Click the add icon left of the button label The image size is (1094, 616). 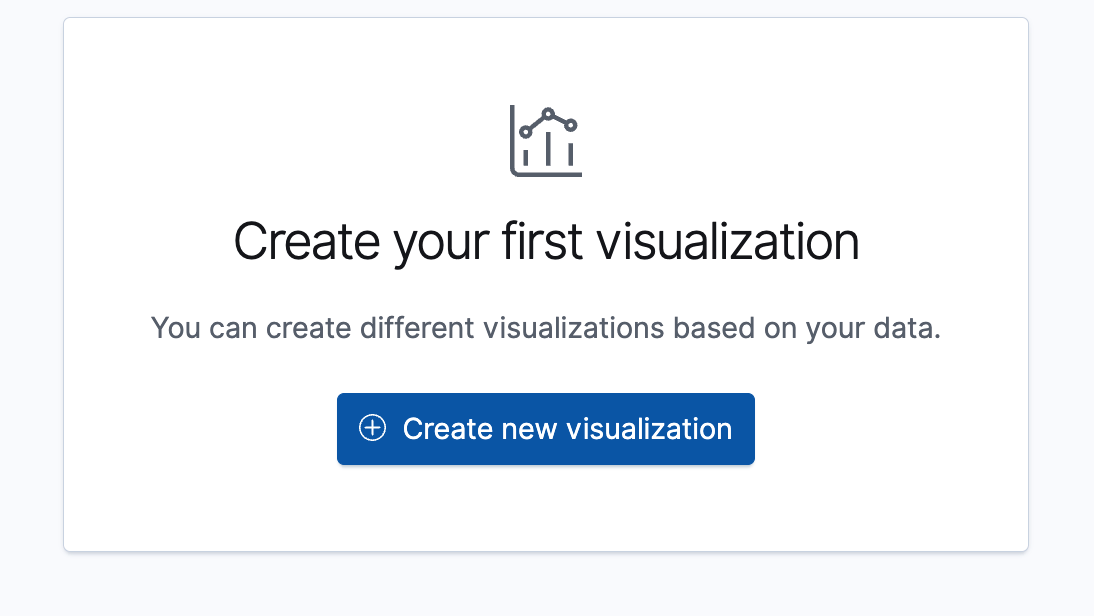(372, 429)
